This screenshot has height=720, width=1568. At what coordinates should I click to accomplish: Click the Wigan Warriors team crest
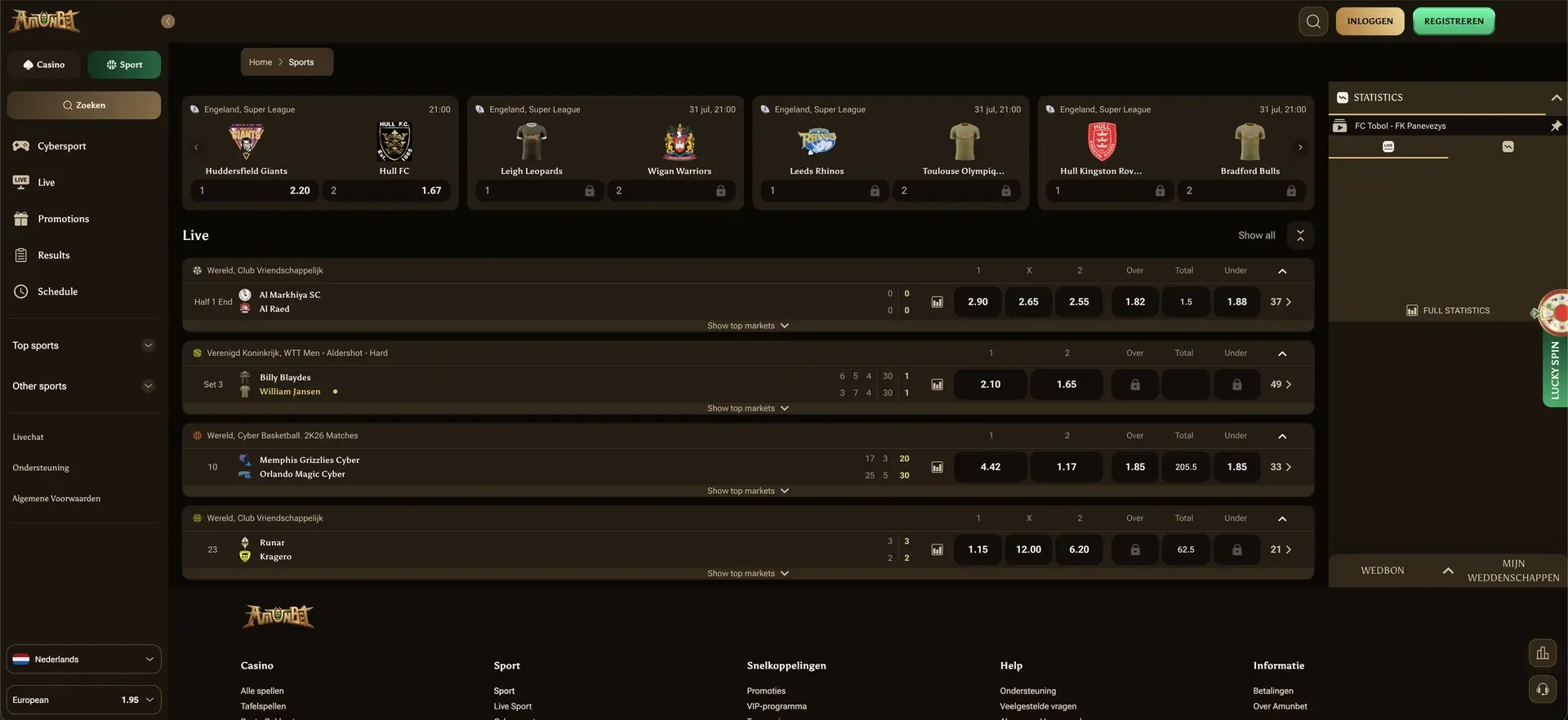tap(679, 141)
